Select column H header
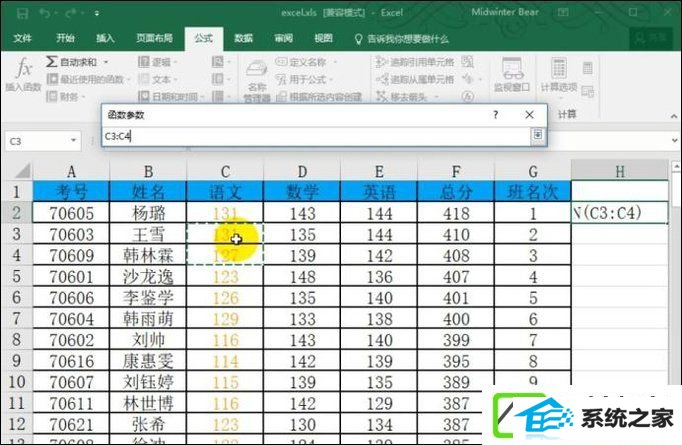 (620, 171)
